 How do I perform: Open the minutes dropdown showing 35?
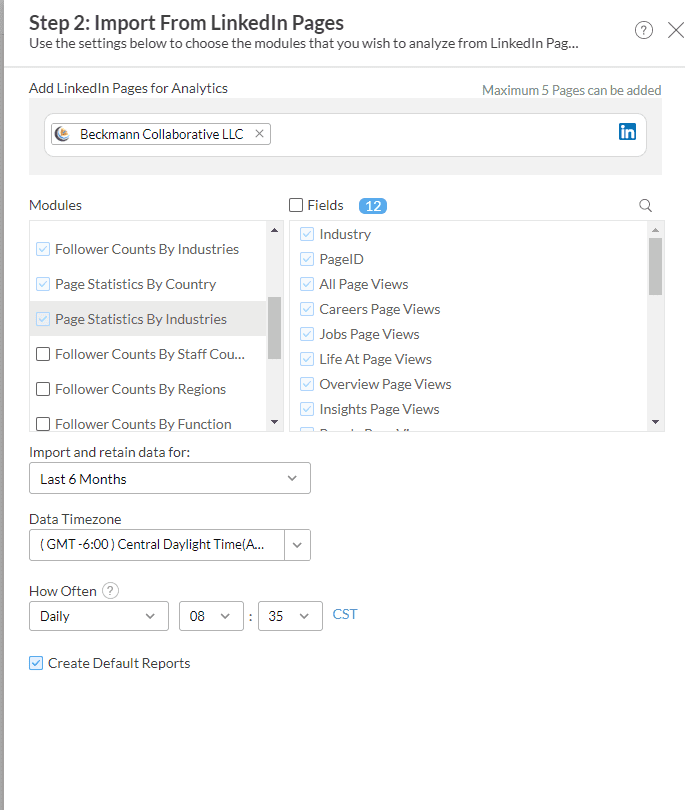point(289,616)
